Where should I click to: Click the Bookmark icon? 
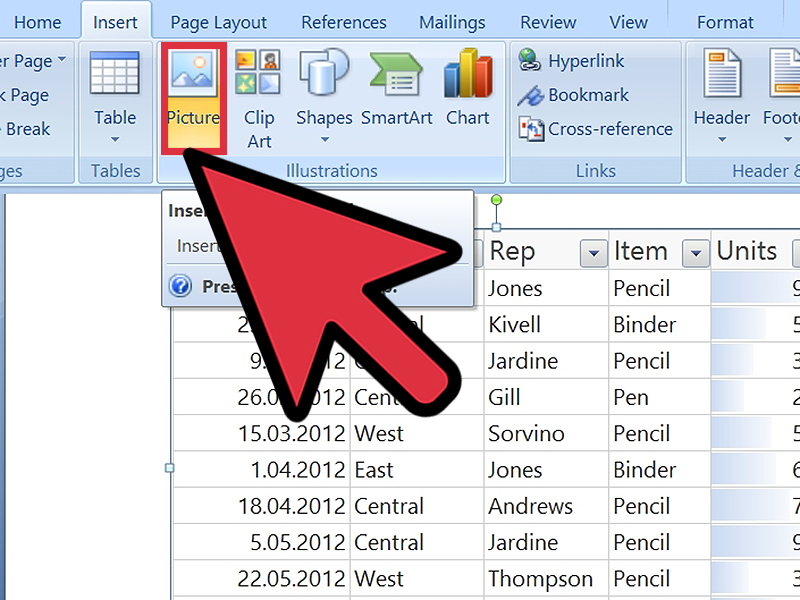click(531, 95)
